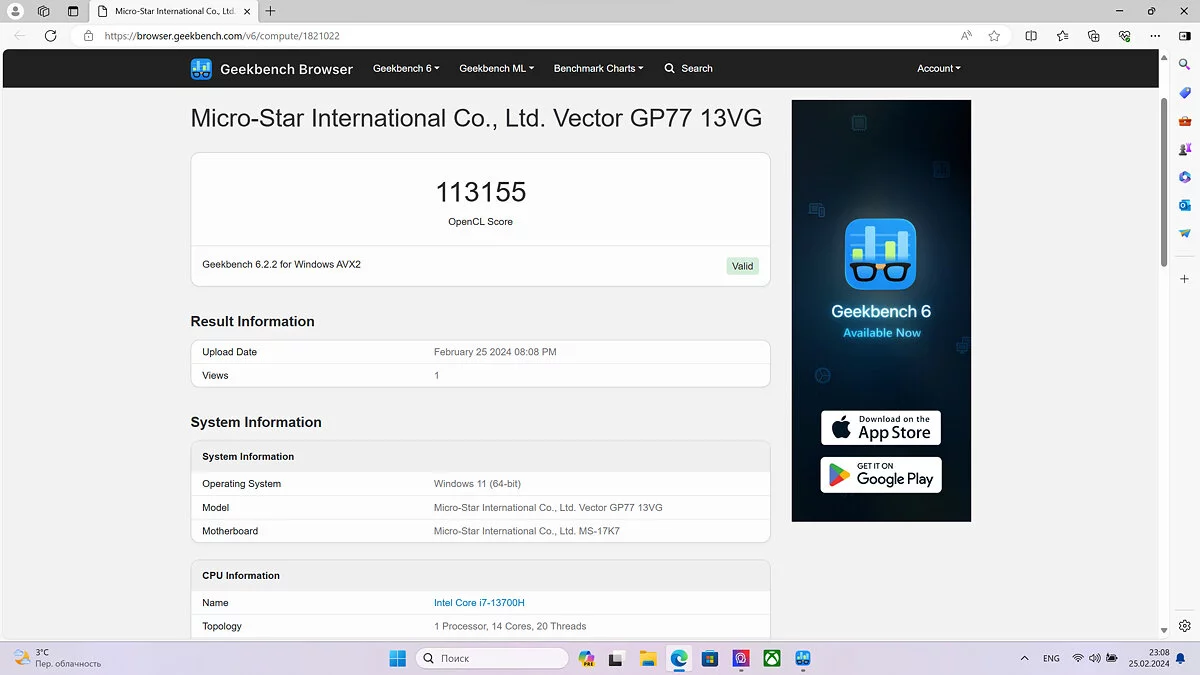
Task: Expand the Benchmark Charts dropdown
Action: [599, 69]
